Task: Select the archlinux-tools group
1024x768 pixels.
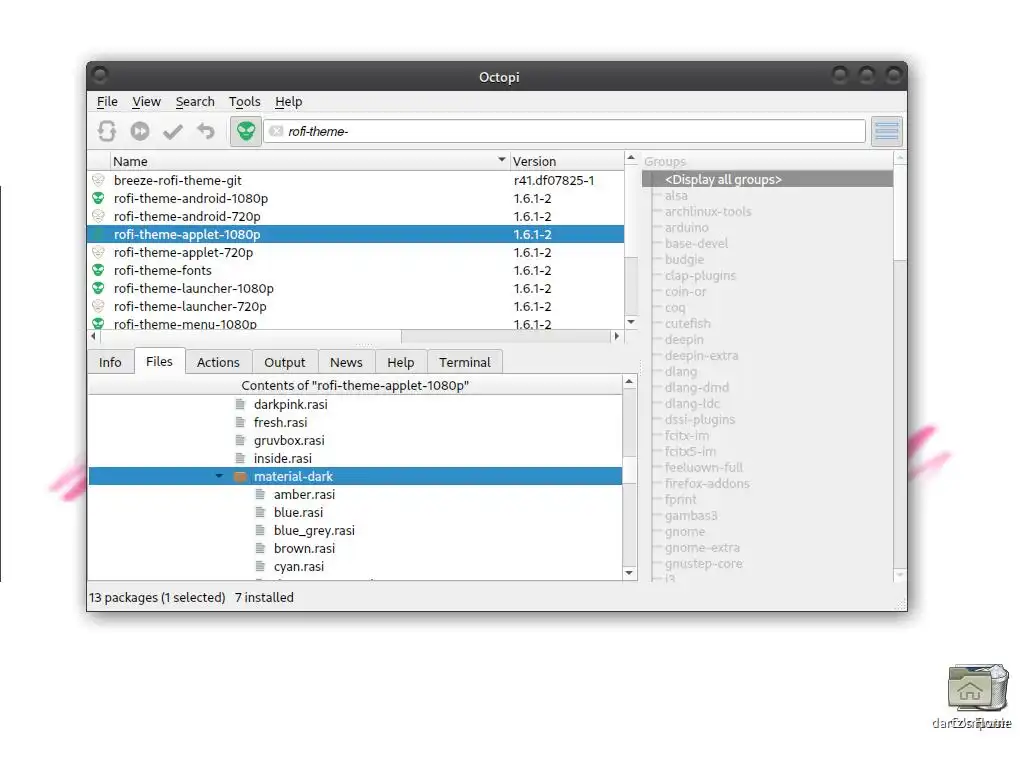Action: tap(708, 212)
